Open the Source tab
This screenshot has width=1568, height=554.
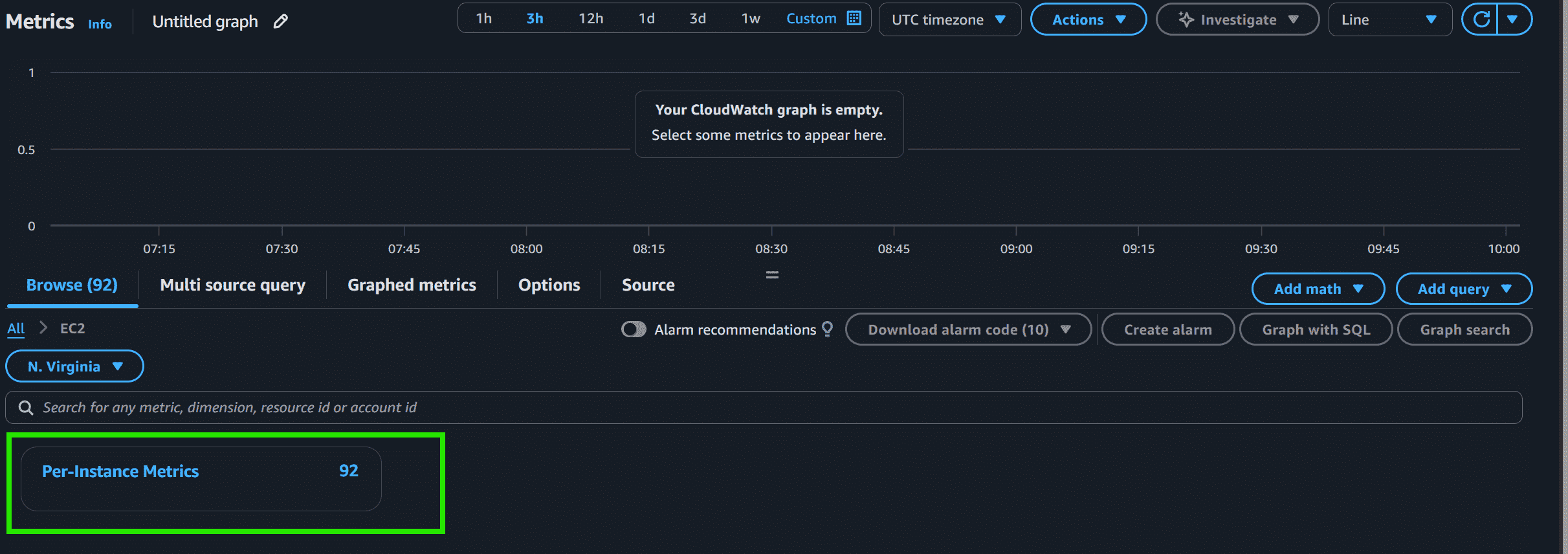tap(648, 285)
